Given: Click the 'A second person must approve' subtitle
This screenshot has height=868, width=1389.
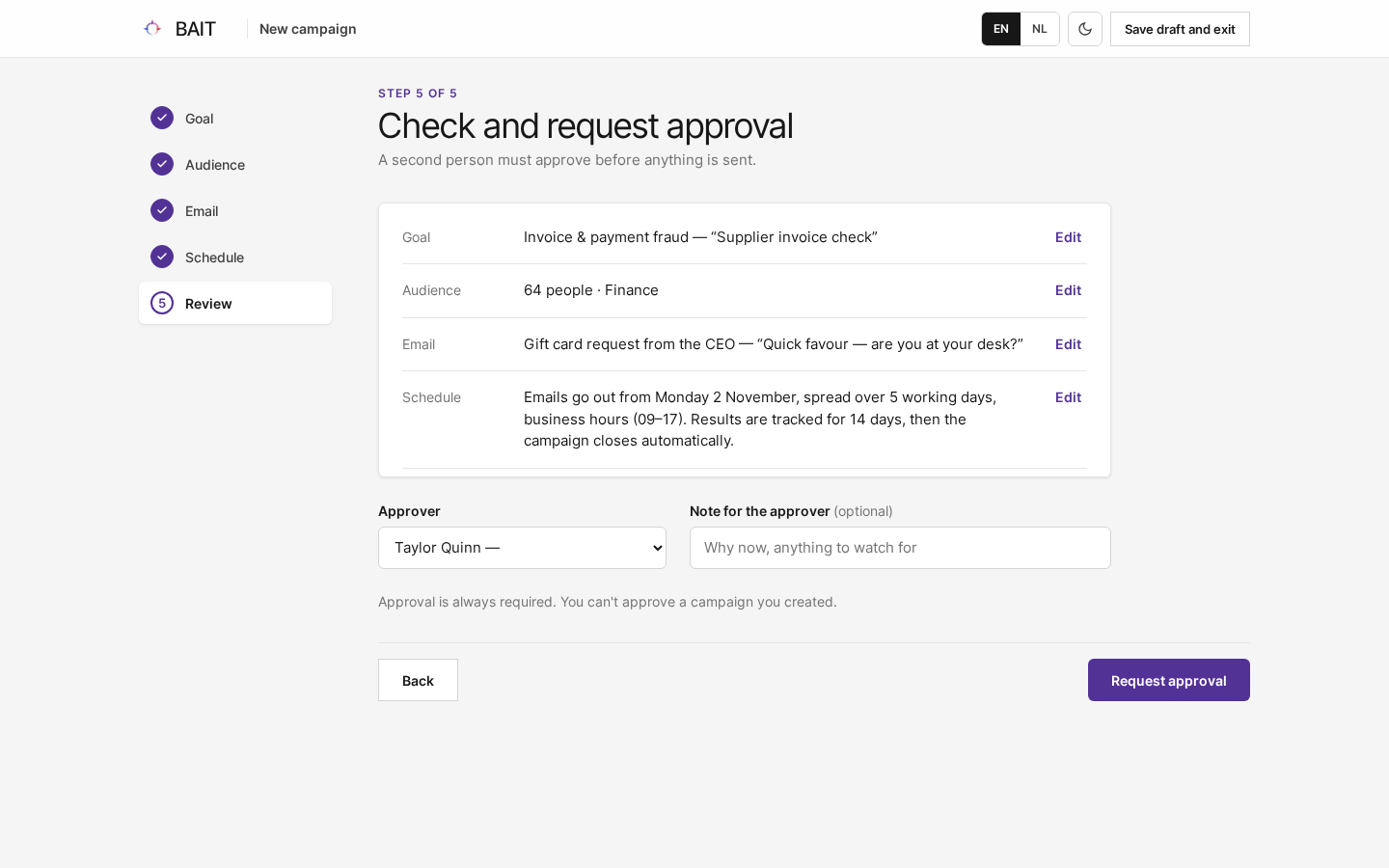Looking at the screenshot, I should click(x=567, y=160).
